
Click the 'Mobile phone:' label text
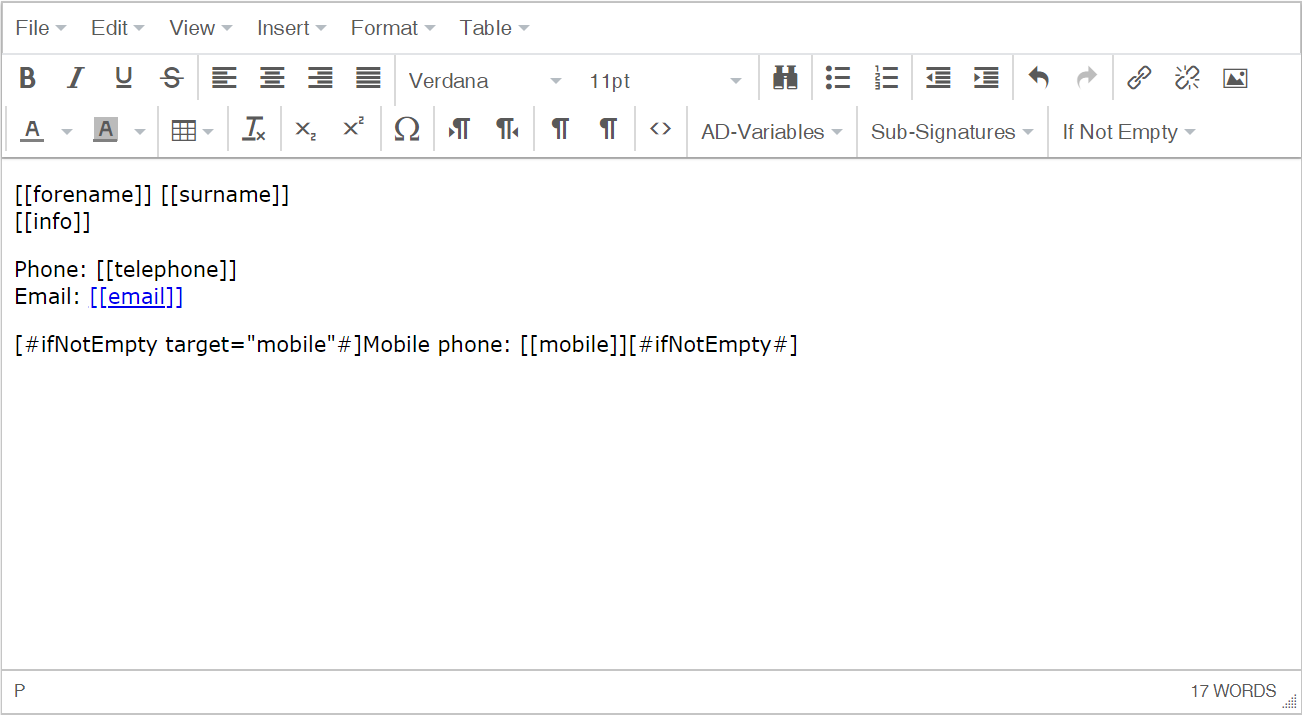[x=438, y=345]
